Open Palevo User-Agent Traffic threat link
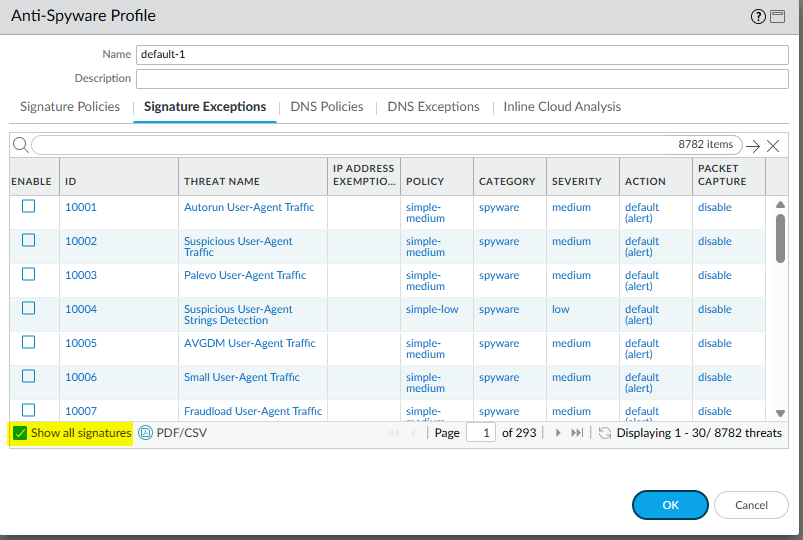Screen dimensions: 803x540 [x=245, y=275]
